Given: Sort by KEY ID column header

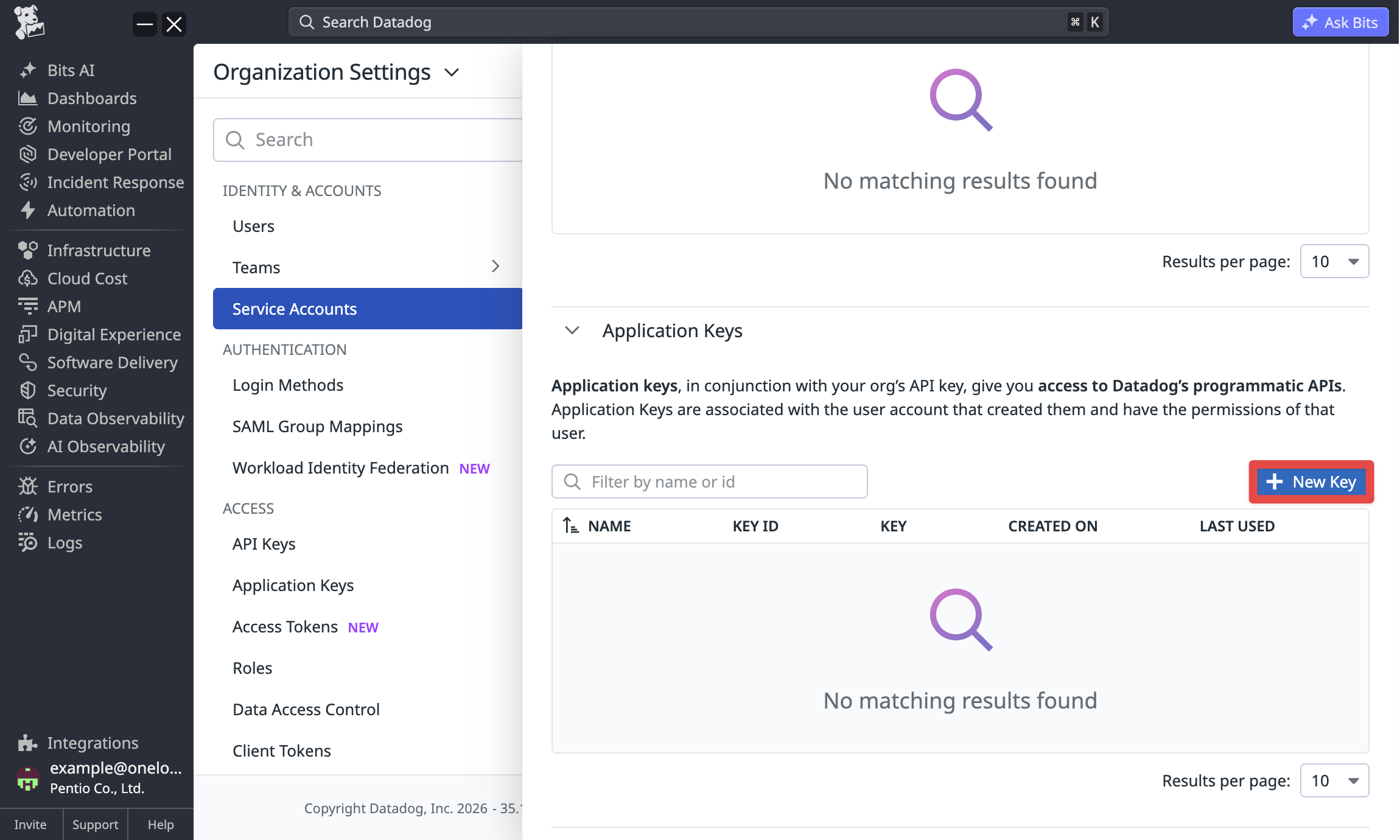Looking at the screenshot, I should coord(755,525).
